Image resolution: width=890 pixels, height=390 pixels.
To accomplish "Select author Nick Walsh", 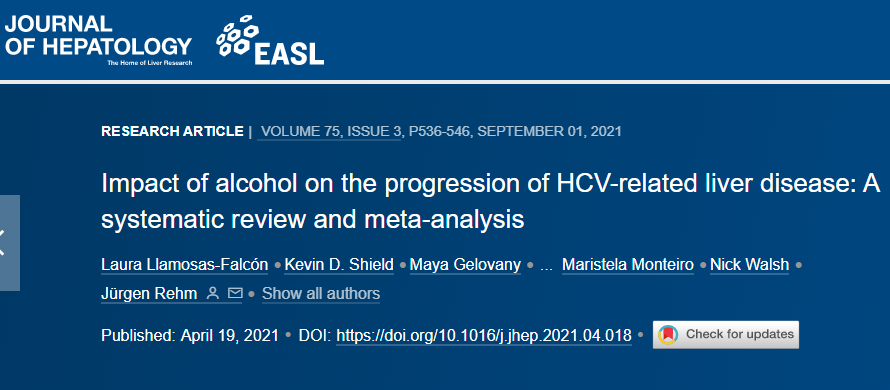I will (749, 265).
